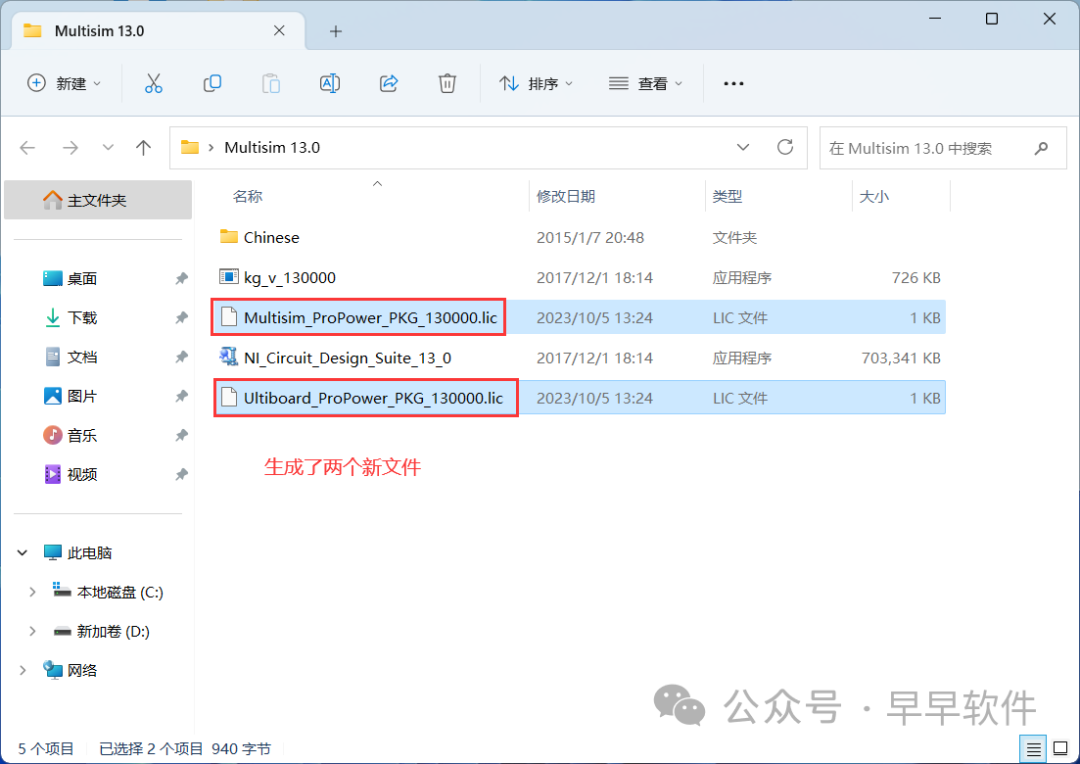
Task: Click the Paste clipboard icon
Action: coord(271,83)
